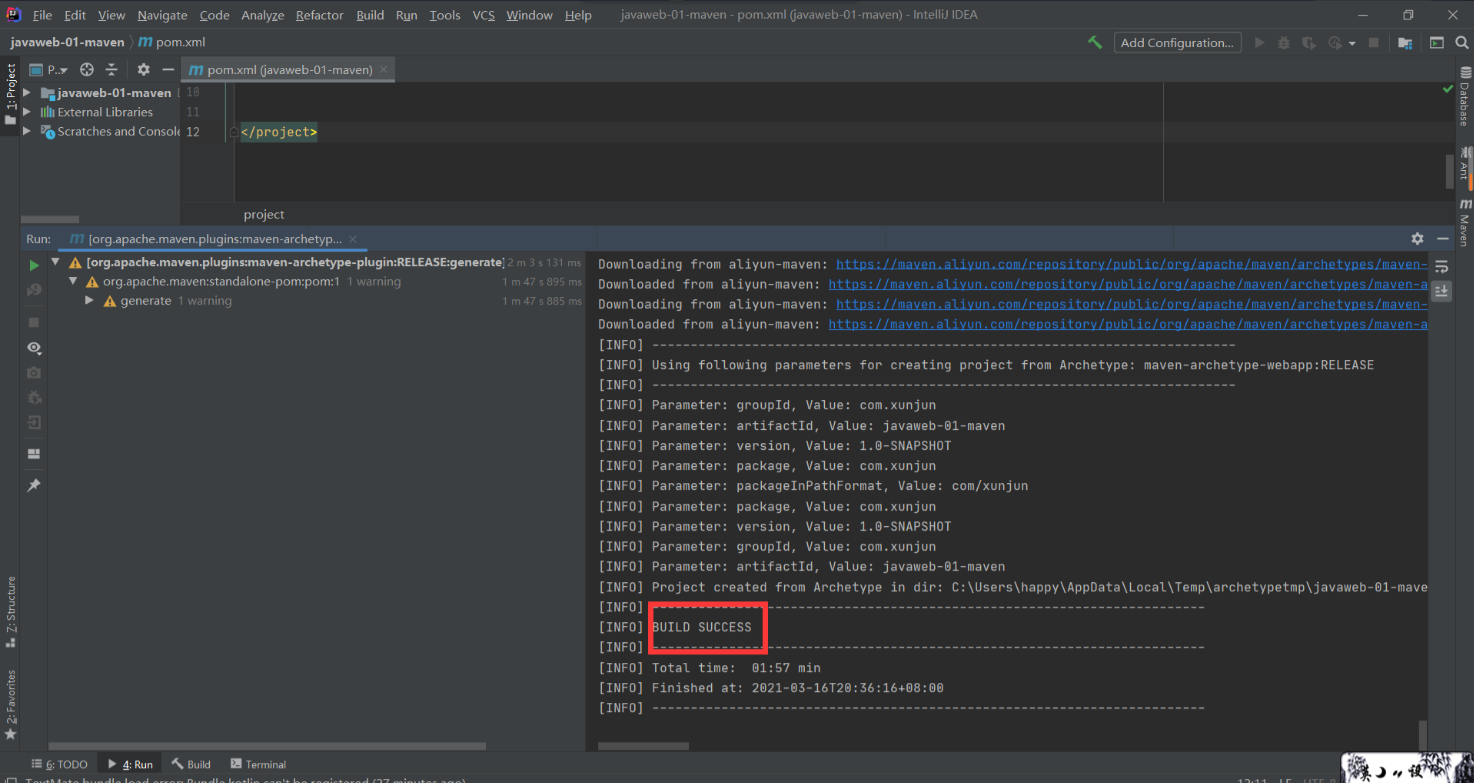Open the Maven tool window tab

point(1465,222)
